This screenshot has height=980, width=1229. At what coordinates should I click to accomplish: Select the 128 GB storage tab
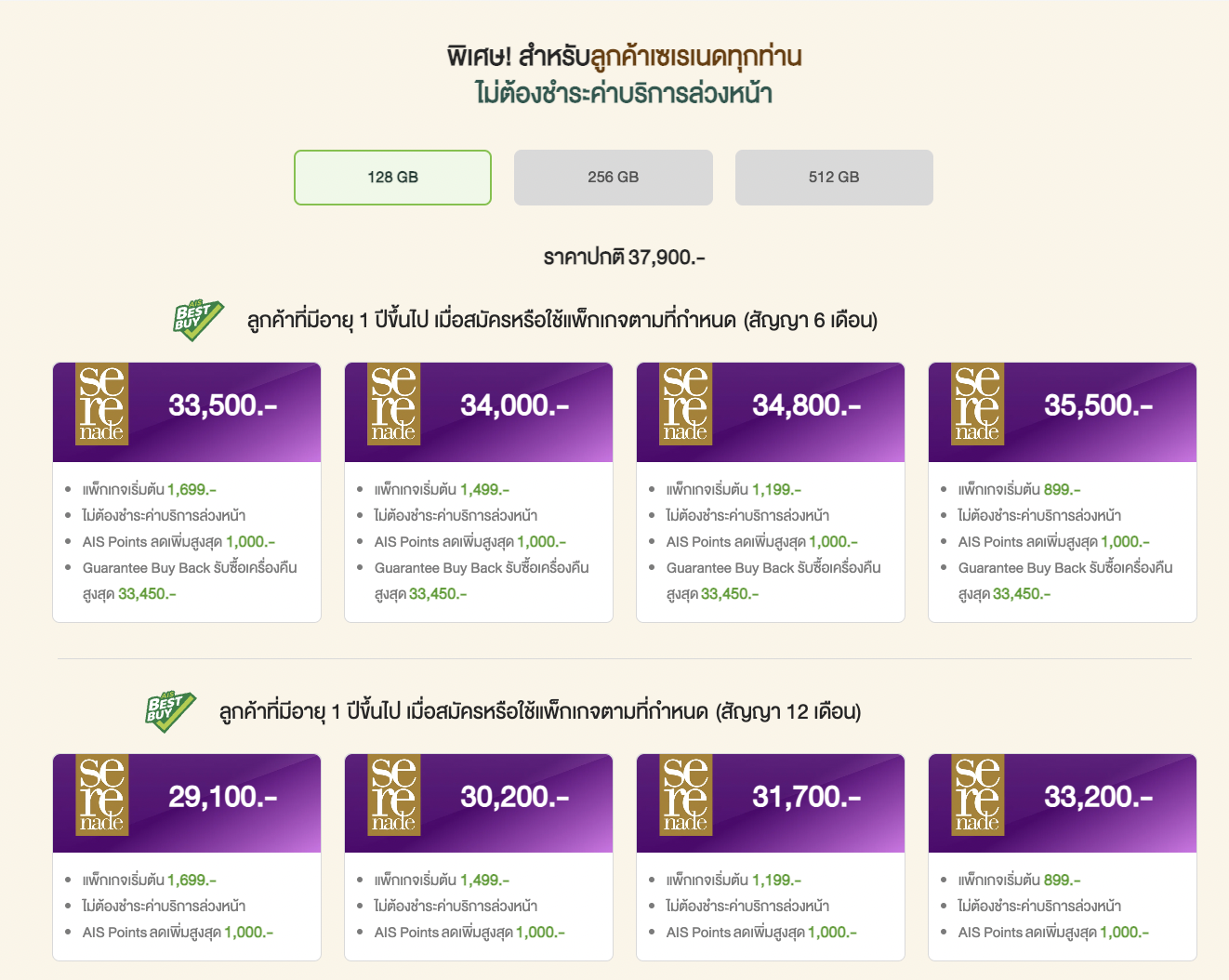pos(392,178)
